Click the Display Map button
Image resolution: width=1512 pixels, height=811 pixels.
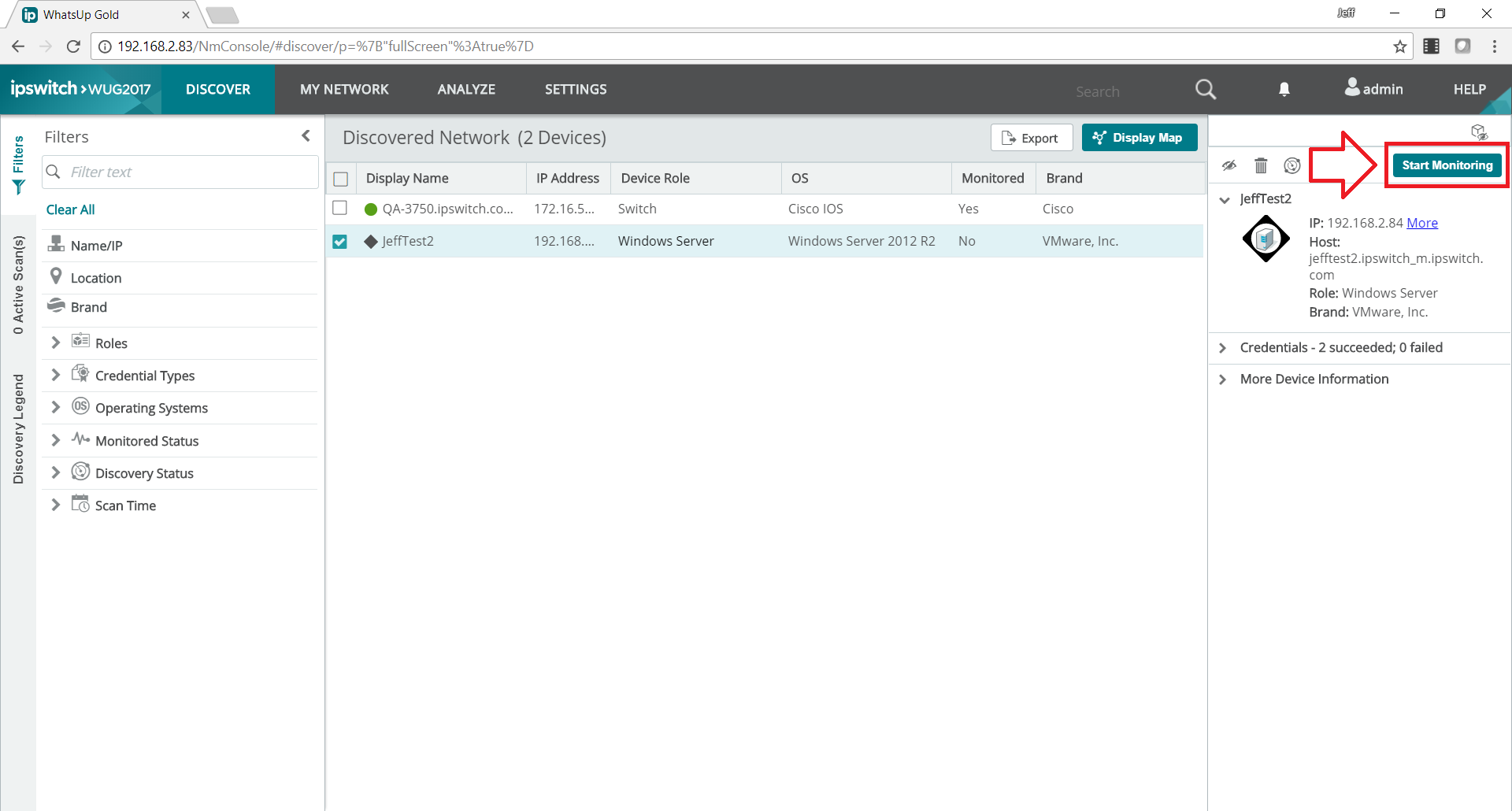(1140, 138)
